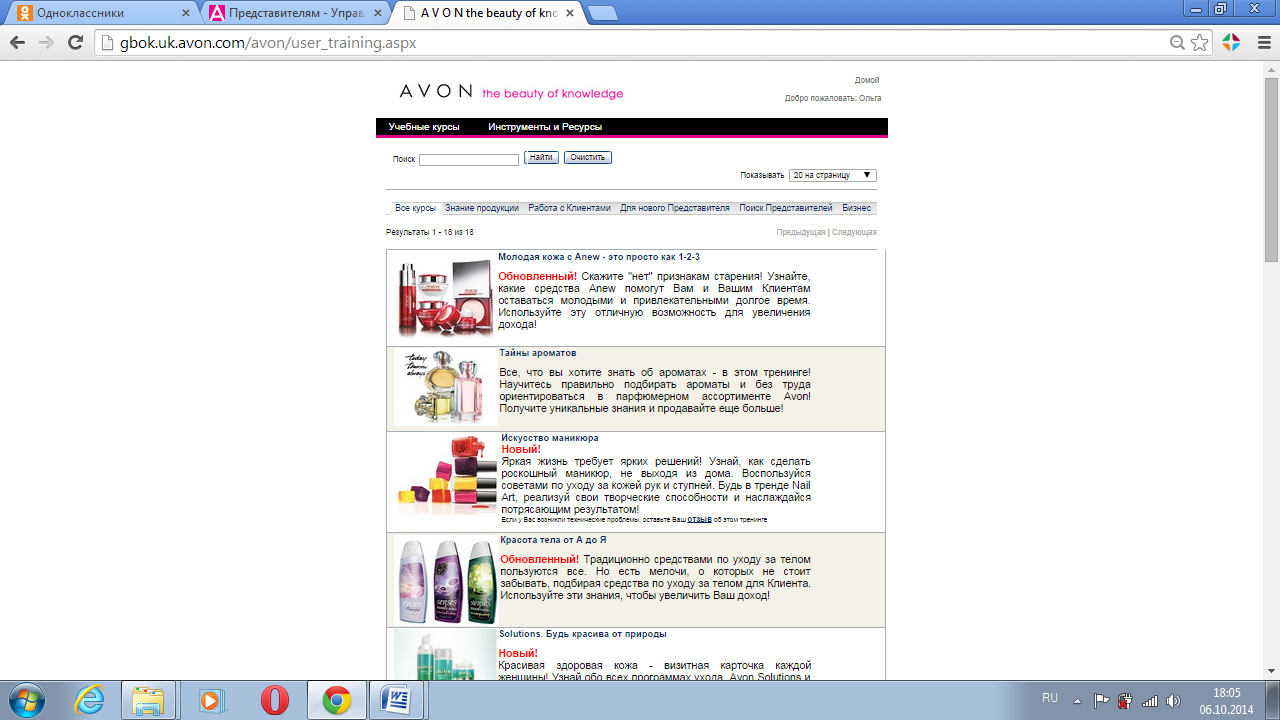1280x720 pixels.
Task: Switch to the Представителям tab
Action: [x=296, y=13]
